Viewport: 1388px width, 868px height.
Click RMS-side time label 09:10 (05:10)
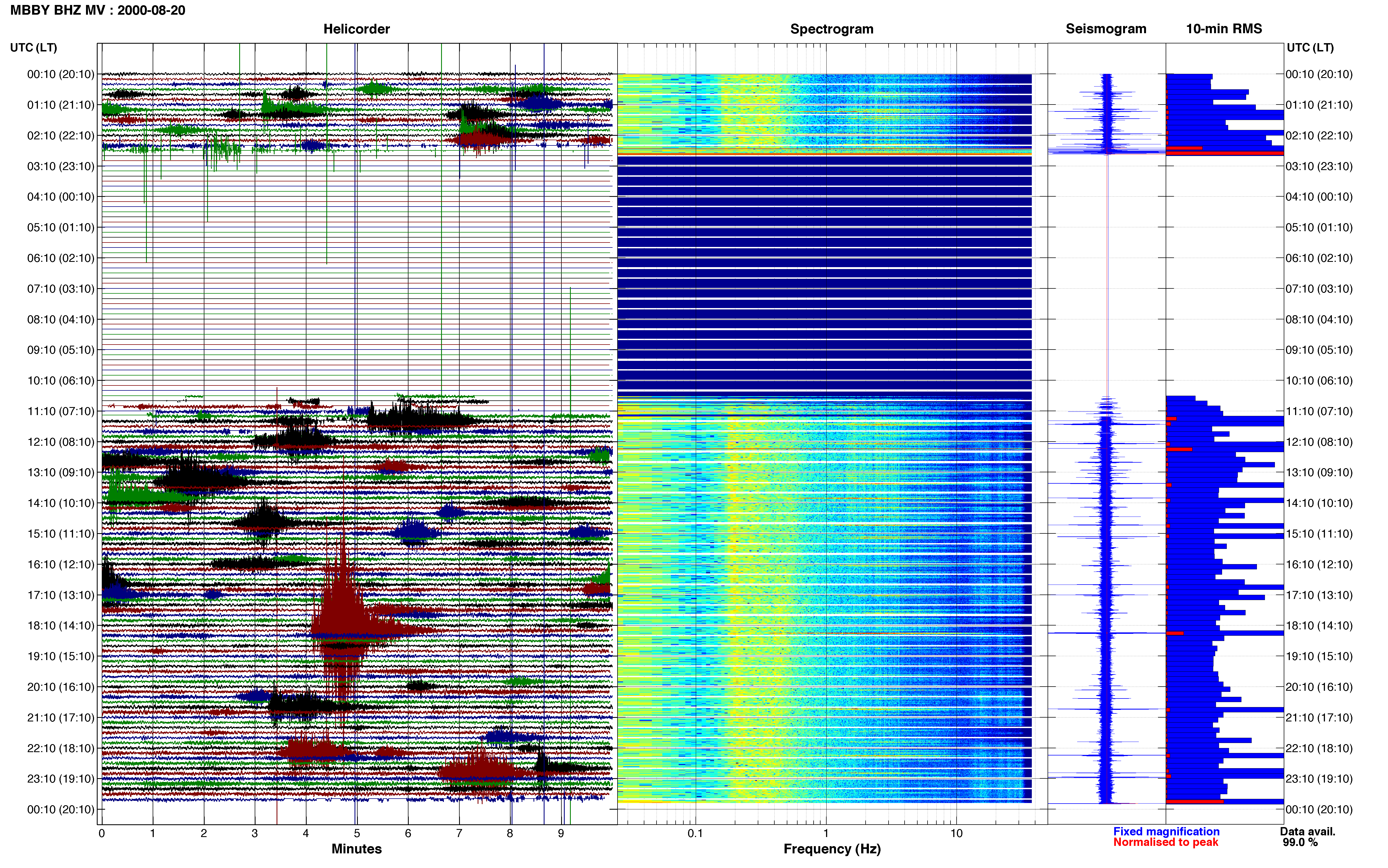pyautogui.click(x=1319, y=350)
